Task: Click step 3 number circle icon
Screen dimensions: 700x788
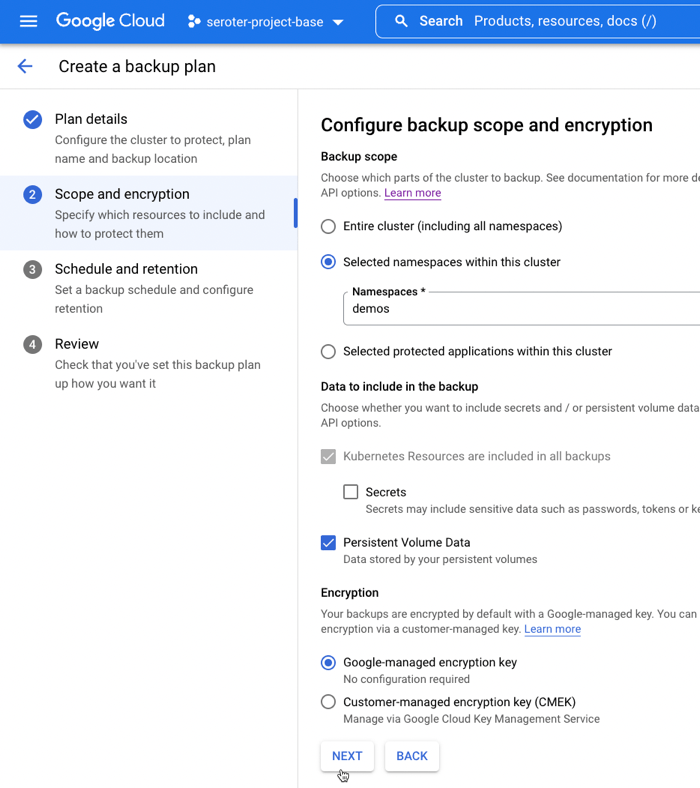Action: pyautogui.click(x=33, y=269)
